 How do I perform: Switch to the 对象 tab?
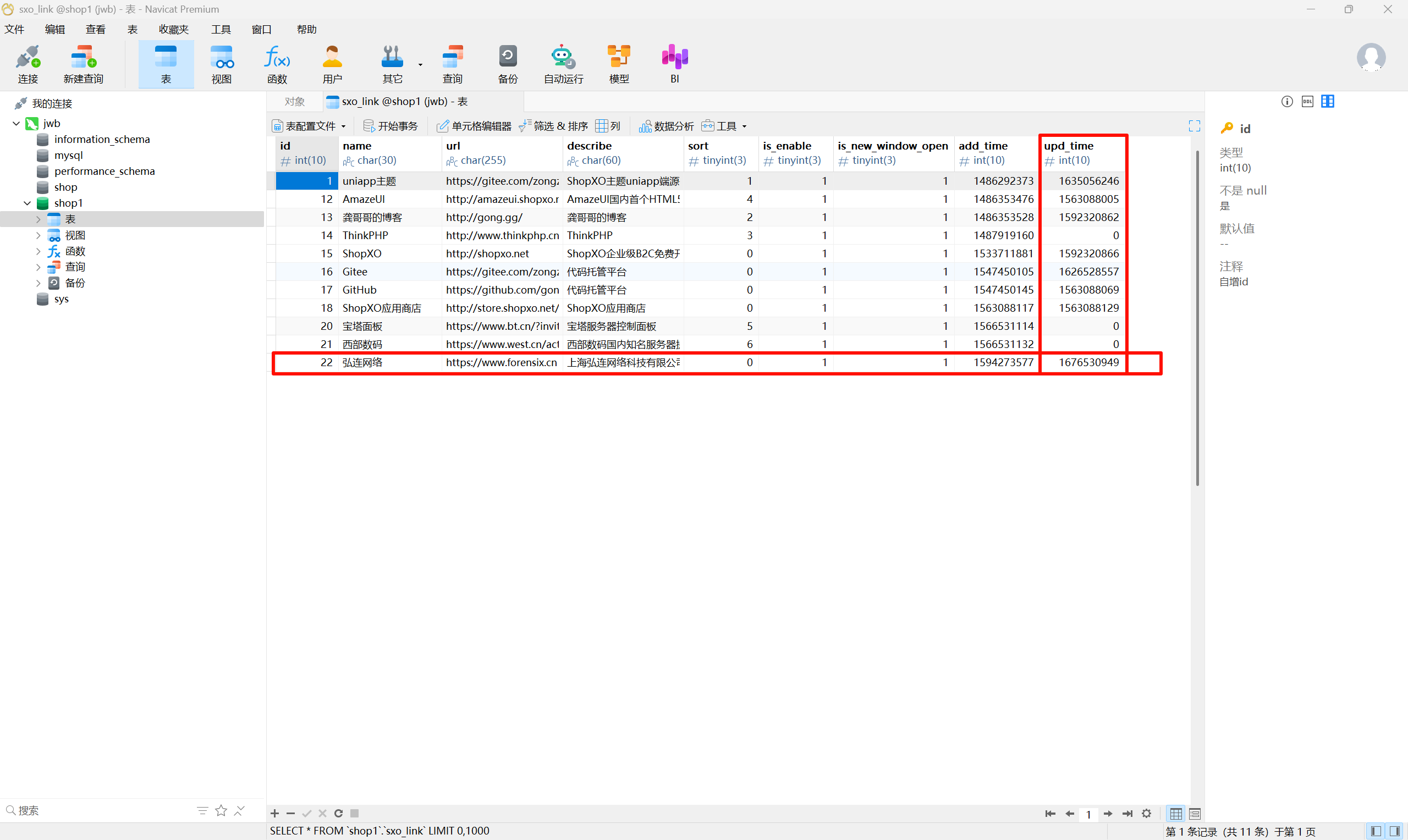pyautogui.click(x=294, y=101)
